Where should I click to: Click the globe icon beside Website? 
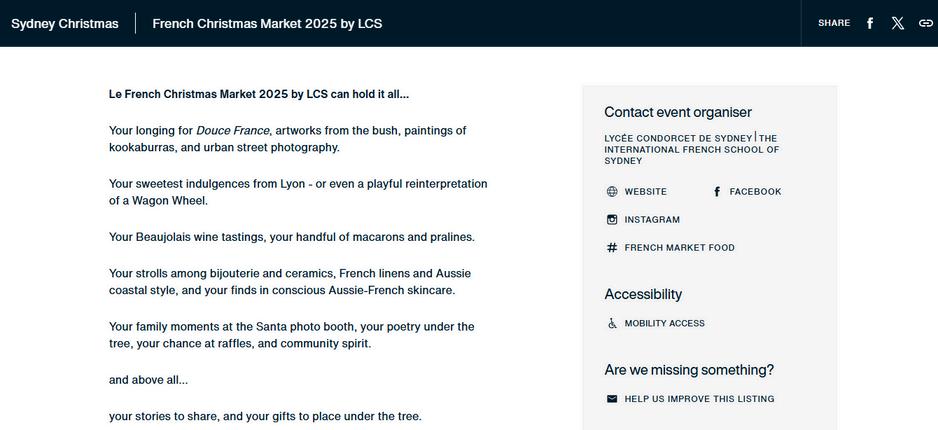pyautogui.click(x=612, y=192)
